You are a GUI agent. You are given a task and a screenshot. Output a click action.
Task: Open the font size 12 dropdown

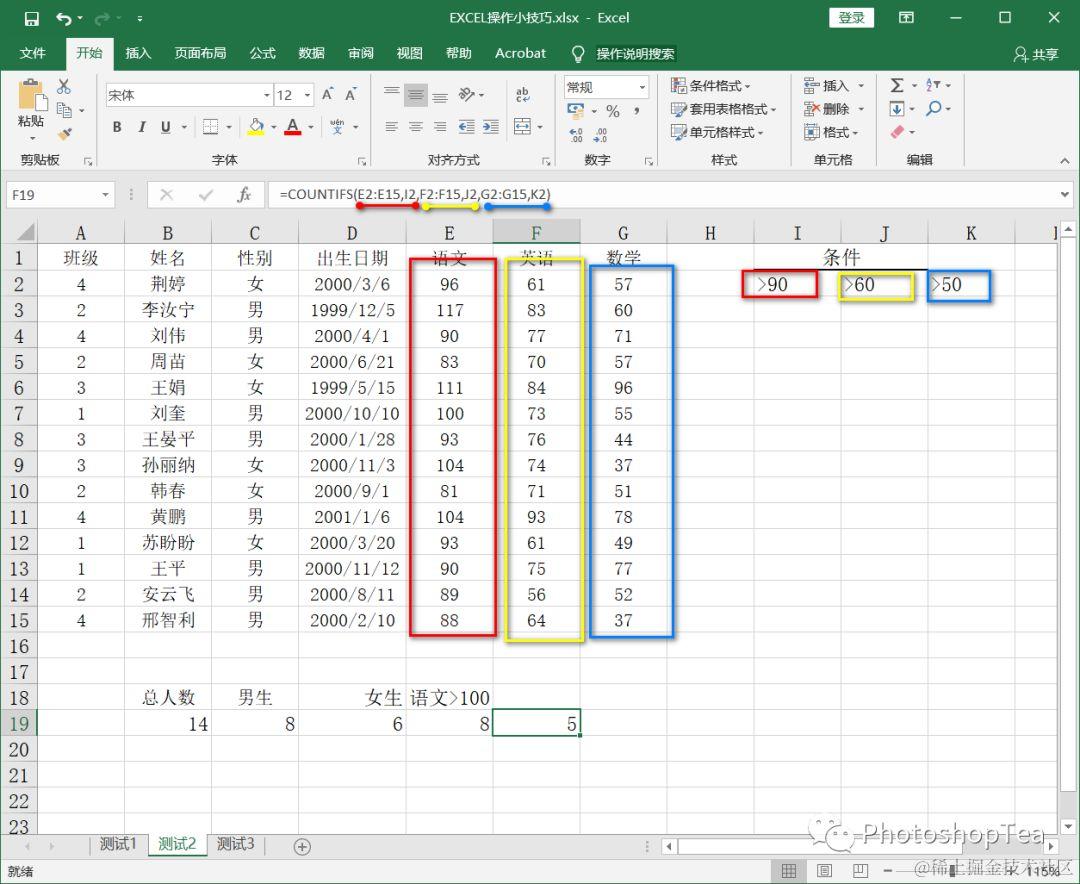(307, 95)
